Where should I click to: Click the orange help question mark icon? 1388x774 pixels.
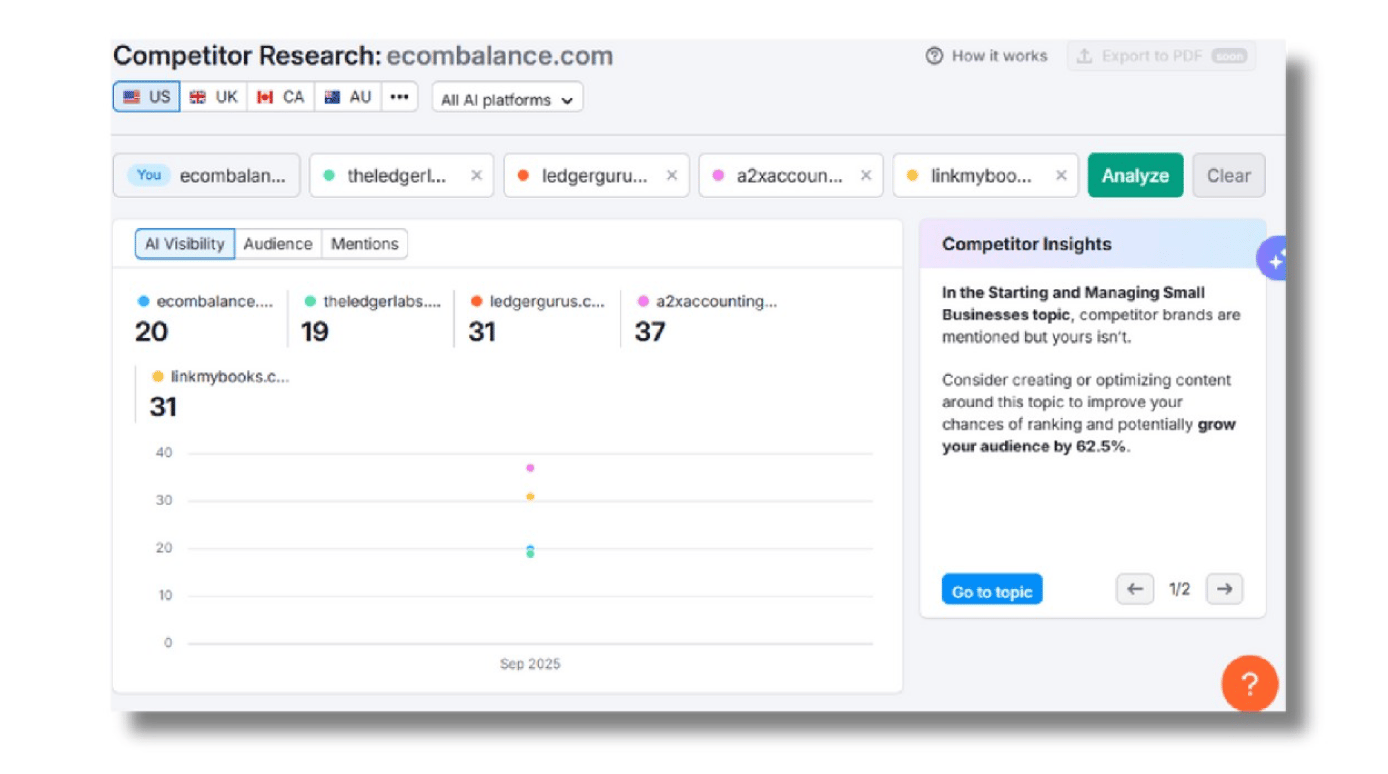tap(1249, 684)
